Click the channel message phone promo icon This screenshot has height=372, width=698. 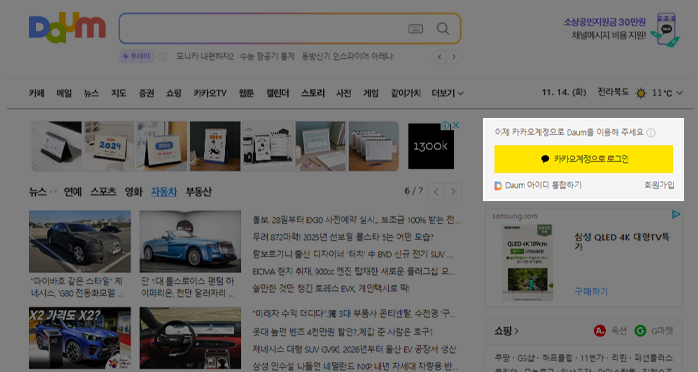click(x=665, y=29)
